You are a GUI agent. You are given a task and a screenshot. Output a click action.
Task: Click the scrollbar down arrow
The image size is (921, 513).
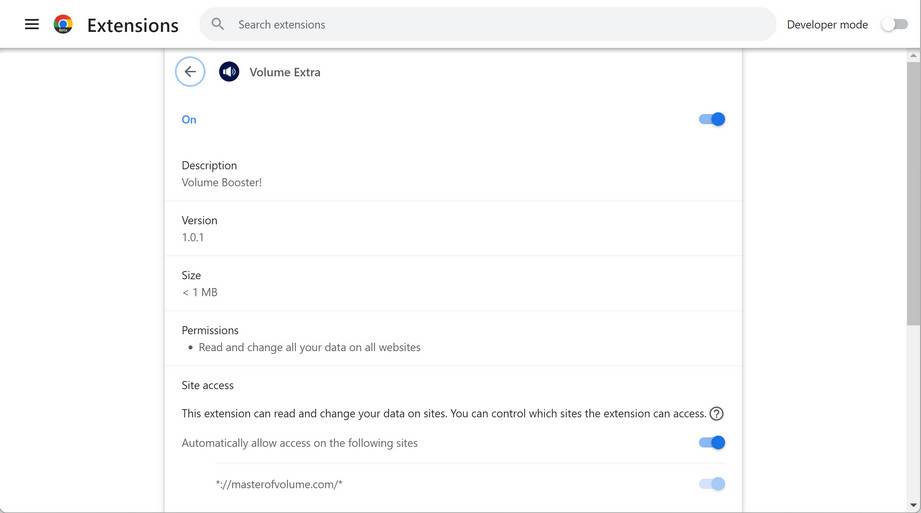coord(913,505)
